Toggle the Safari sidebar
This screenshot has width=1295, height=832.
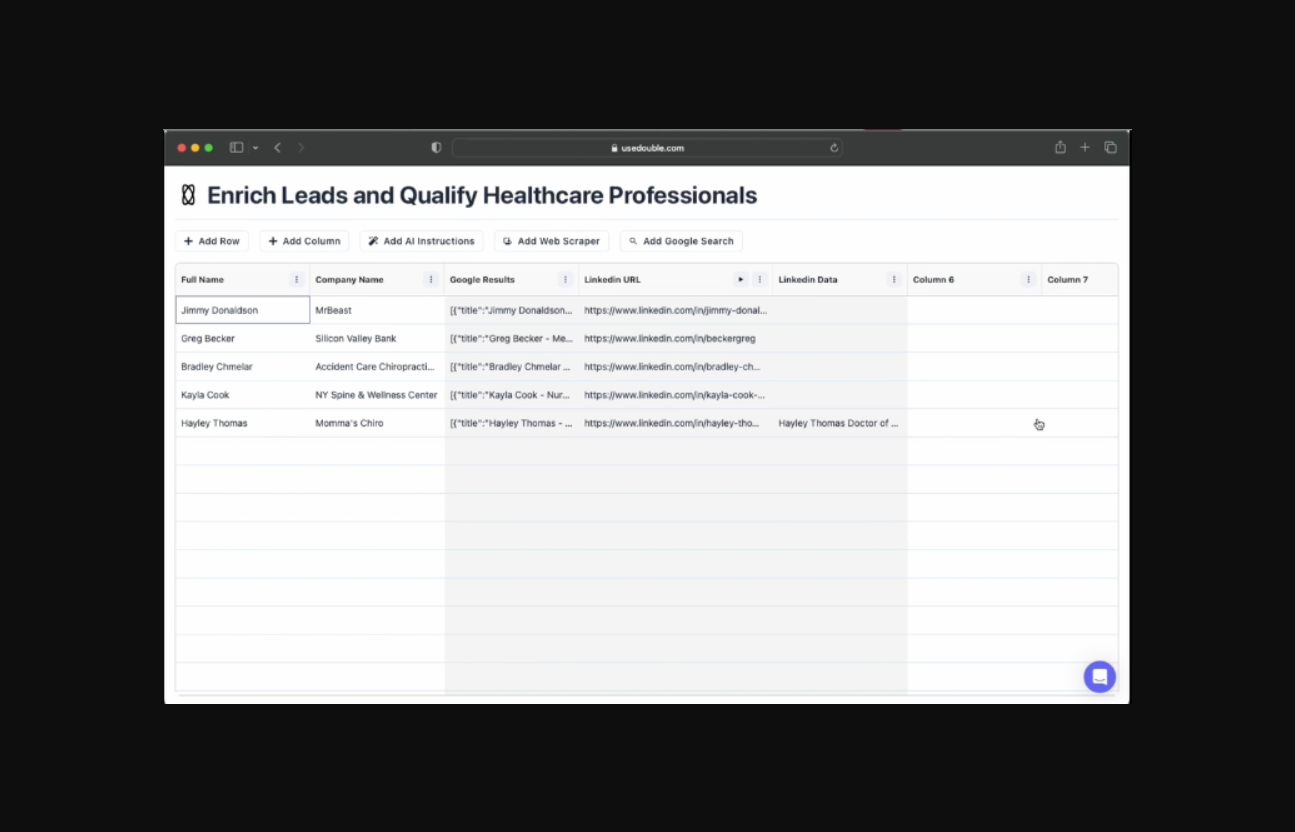coord(236,148)
